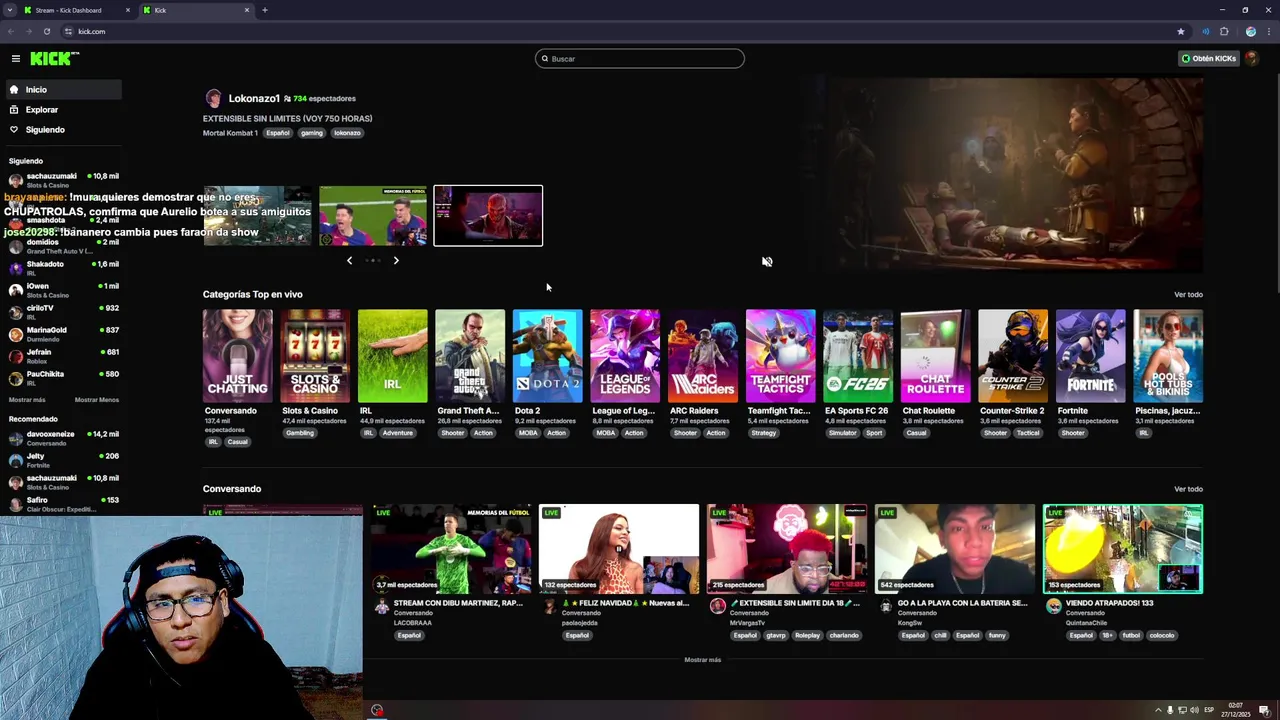Open a new browser tab

[265, 10]
